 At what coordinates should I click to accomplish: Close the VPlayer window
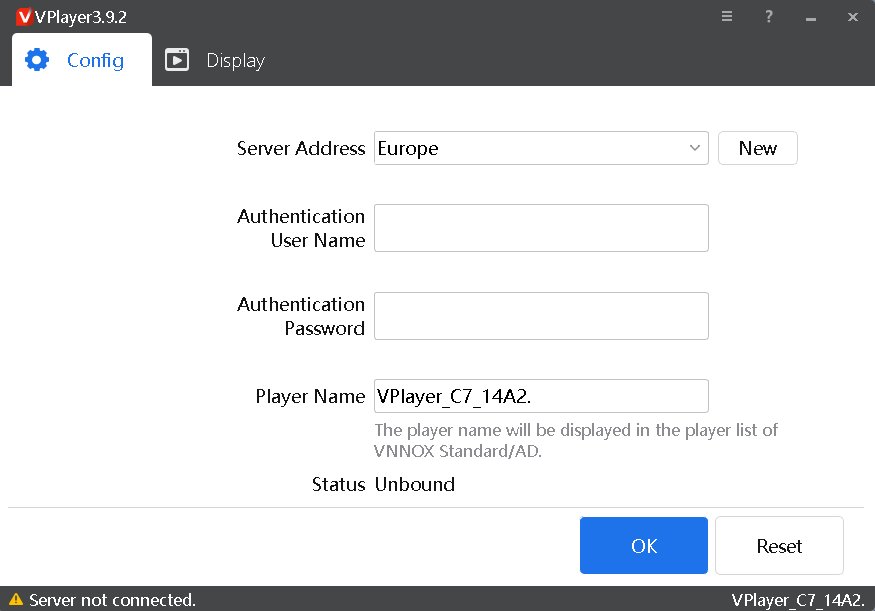(853, 17)
